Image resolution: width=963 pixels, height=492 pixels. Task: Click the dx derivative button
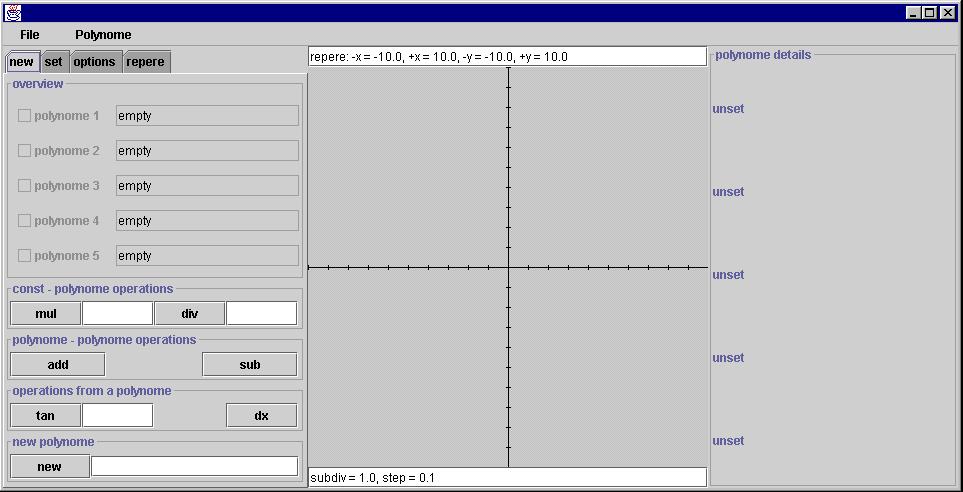(261, 415)
